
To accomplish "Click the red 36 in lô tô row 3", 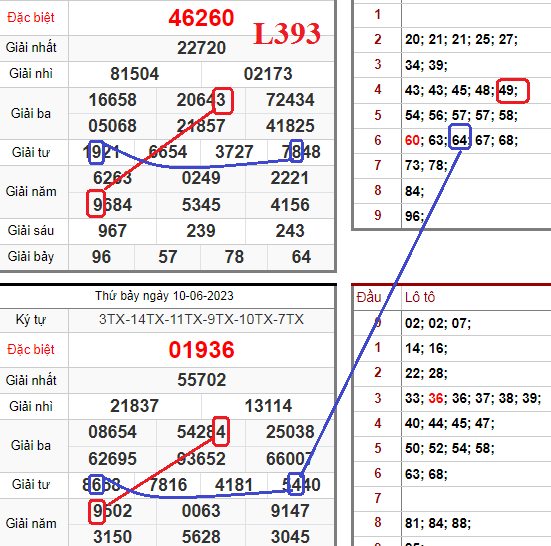I will pos(435,398).
